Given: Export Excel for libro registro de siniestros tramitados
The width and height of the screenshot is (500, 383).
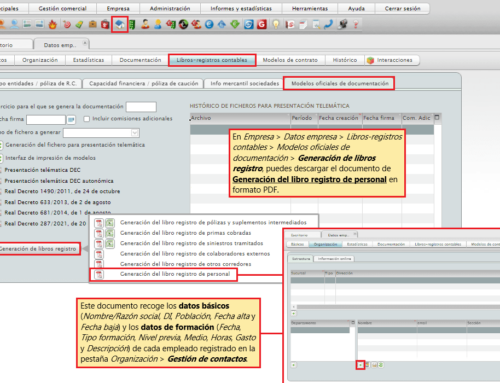Looking at the screenshot, I should click(110, 243).
